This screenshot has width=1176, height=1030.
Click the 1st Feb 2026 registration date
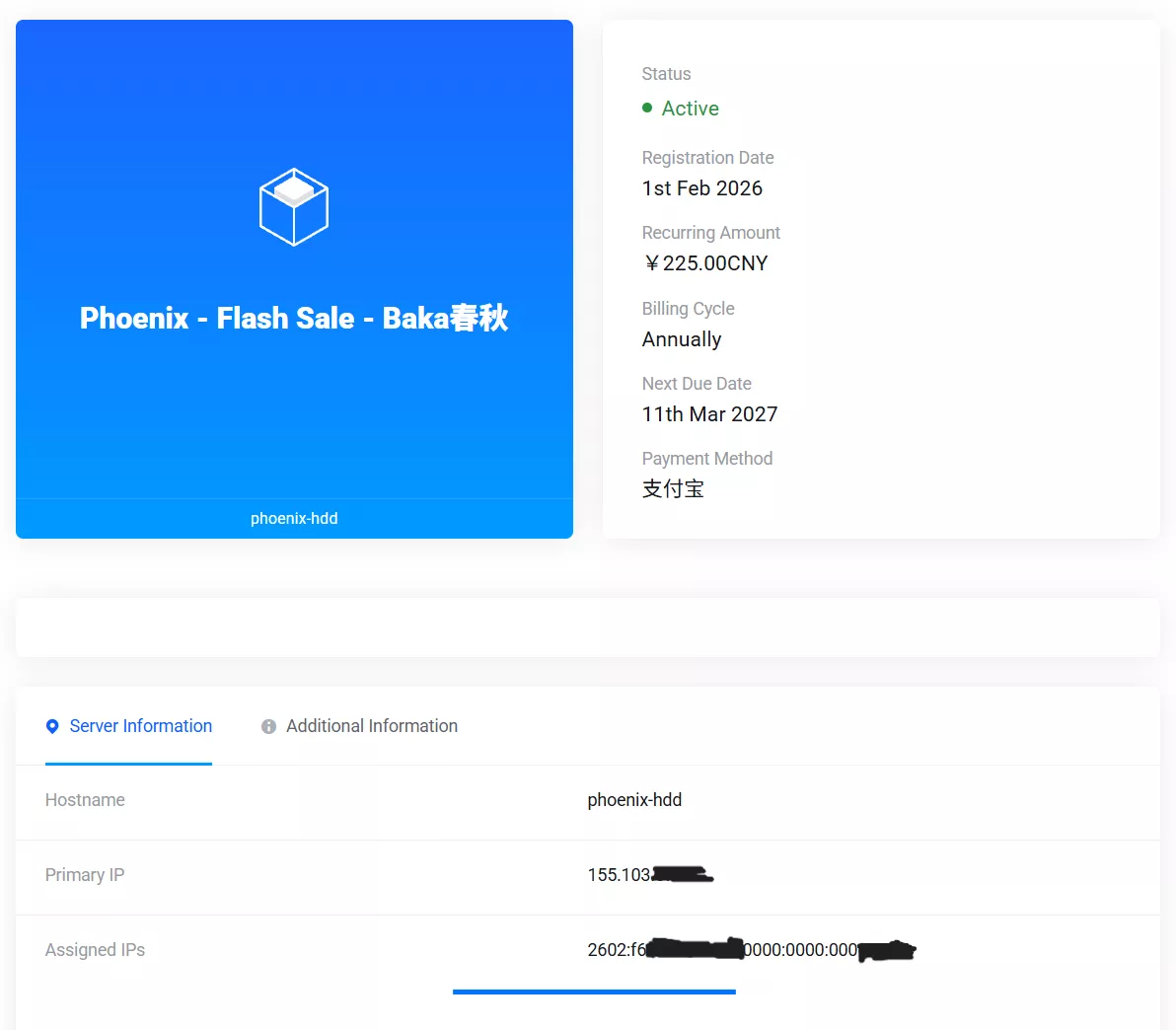(x=701, y=188)
